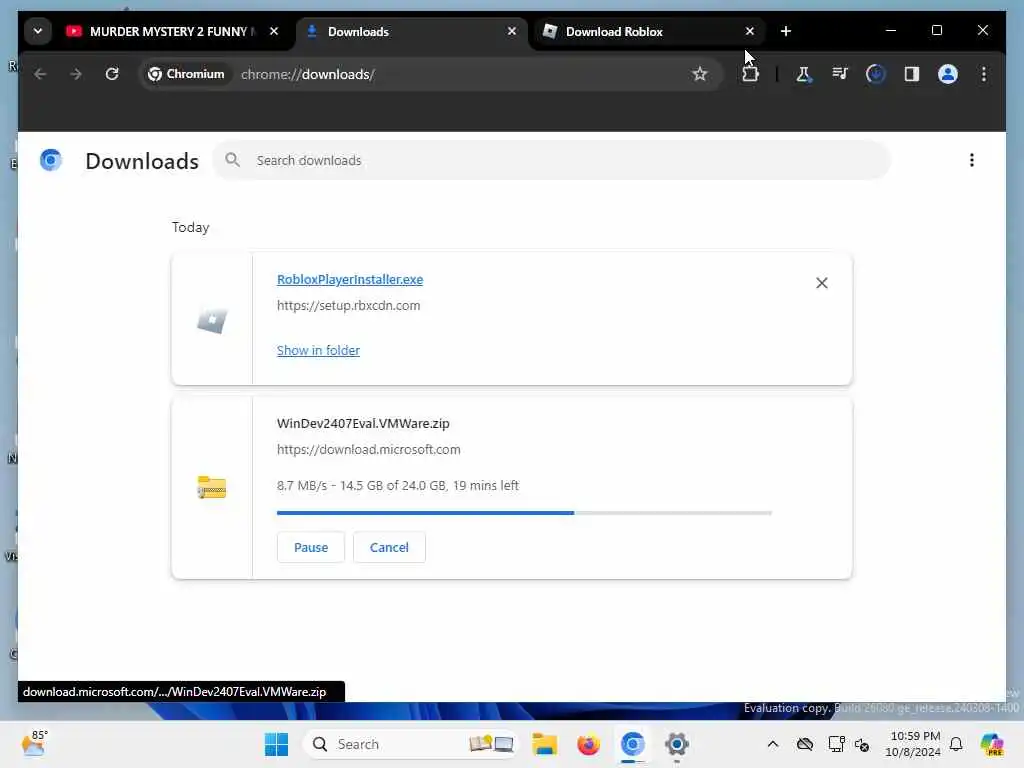1024x768 pixels.
Task: Click the download speed and time remaining text
Action: pos(398,486)
